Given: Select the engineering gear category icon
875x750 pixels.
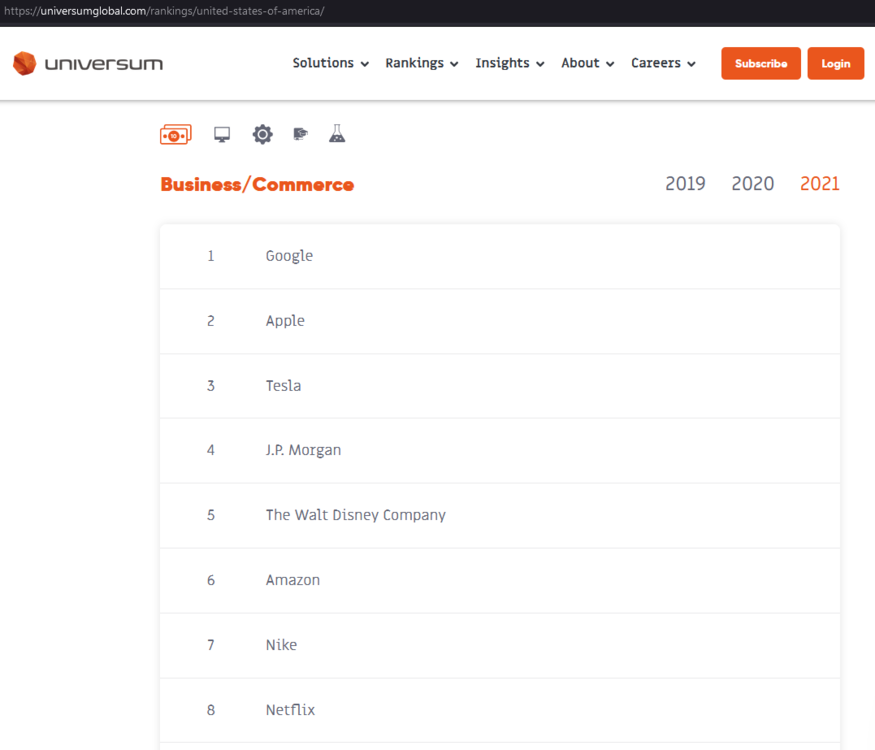Looking at the screenshot, I should 262,135.
